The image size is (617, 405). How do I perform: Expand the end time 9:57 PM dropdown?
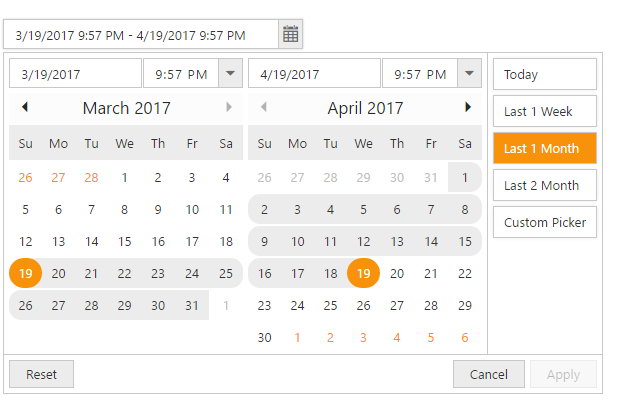pos(470,73)
